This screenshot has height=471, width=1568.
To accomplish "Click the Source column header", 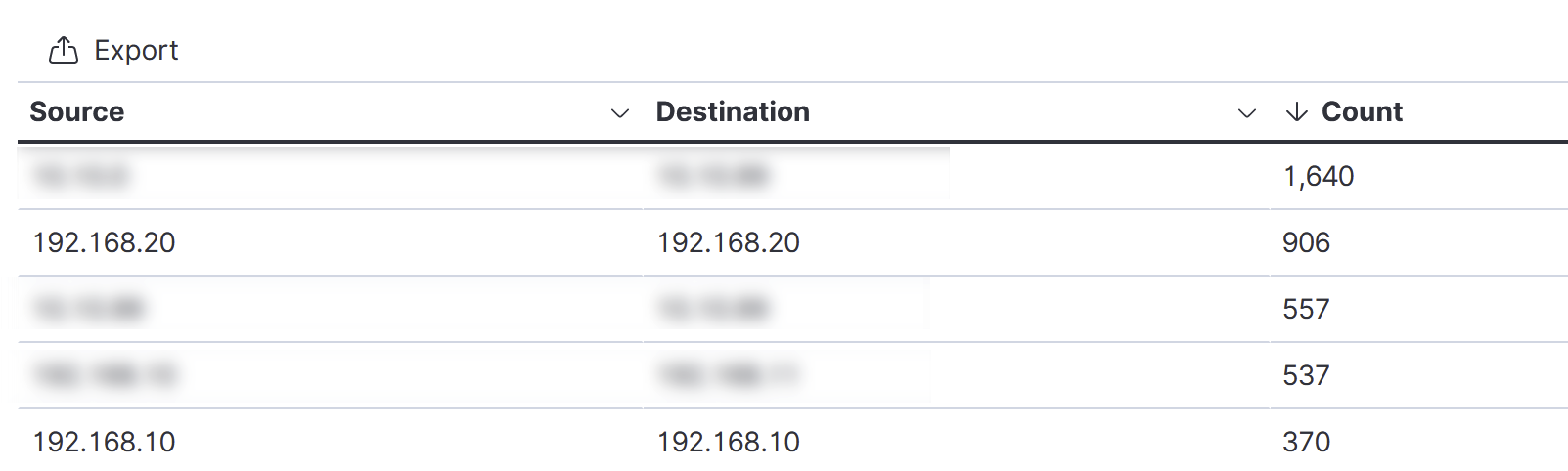I will (77, 112).
